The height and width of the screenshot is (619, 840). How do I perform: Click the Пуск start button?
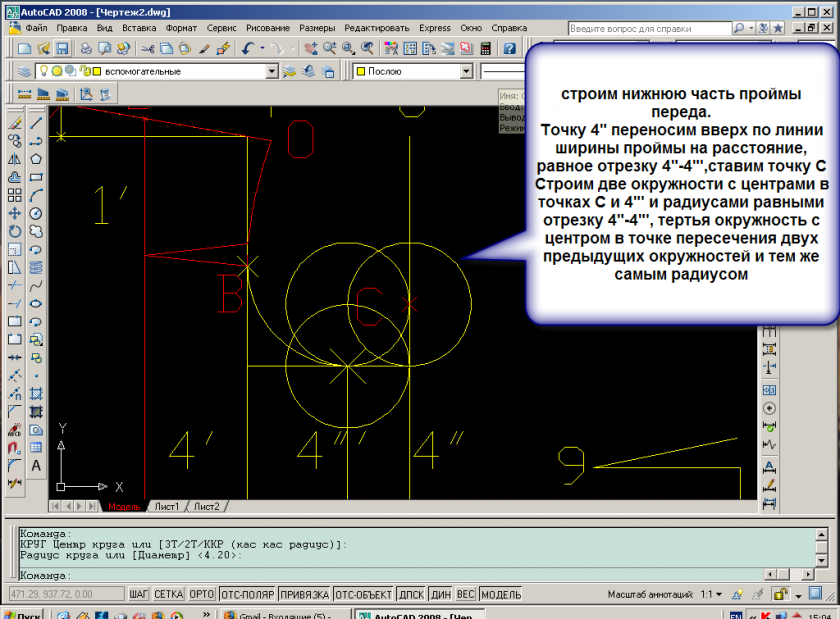[24, 614]
